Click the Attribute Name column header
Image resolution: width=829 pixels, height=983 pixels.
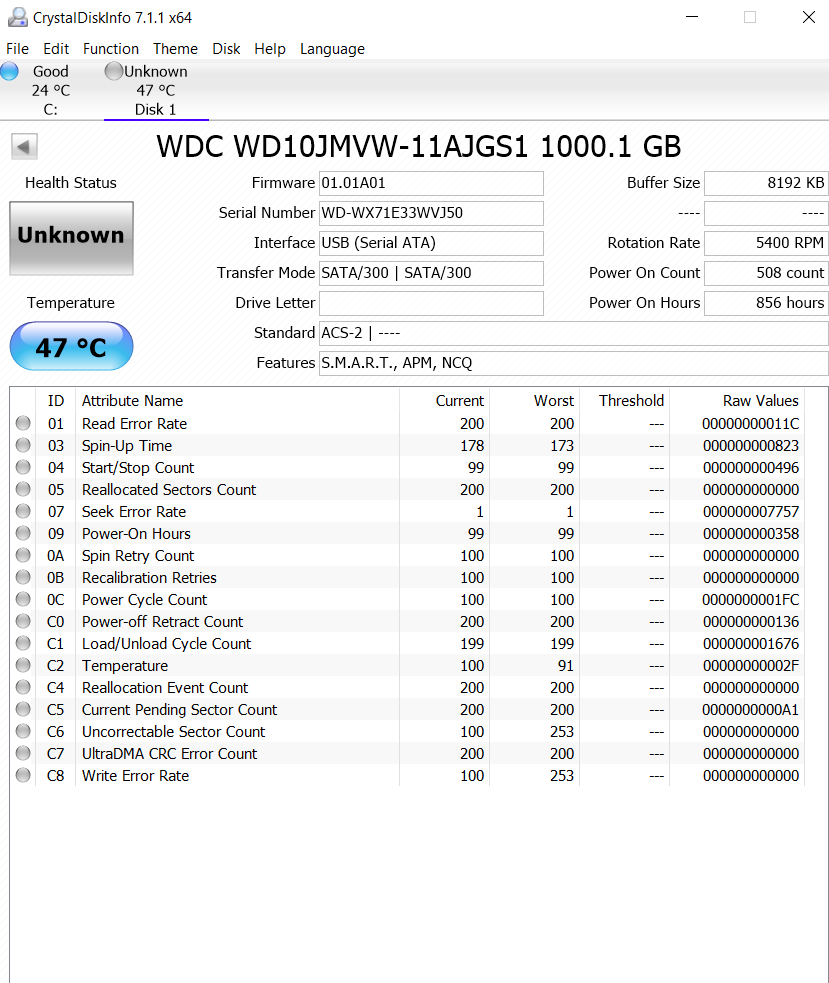237,401
